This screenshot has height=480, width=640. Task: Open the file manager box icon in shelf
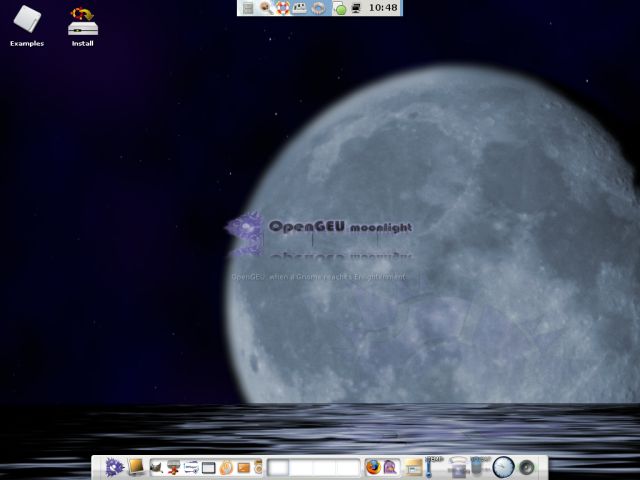(x=414, y=467)
